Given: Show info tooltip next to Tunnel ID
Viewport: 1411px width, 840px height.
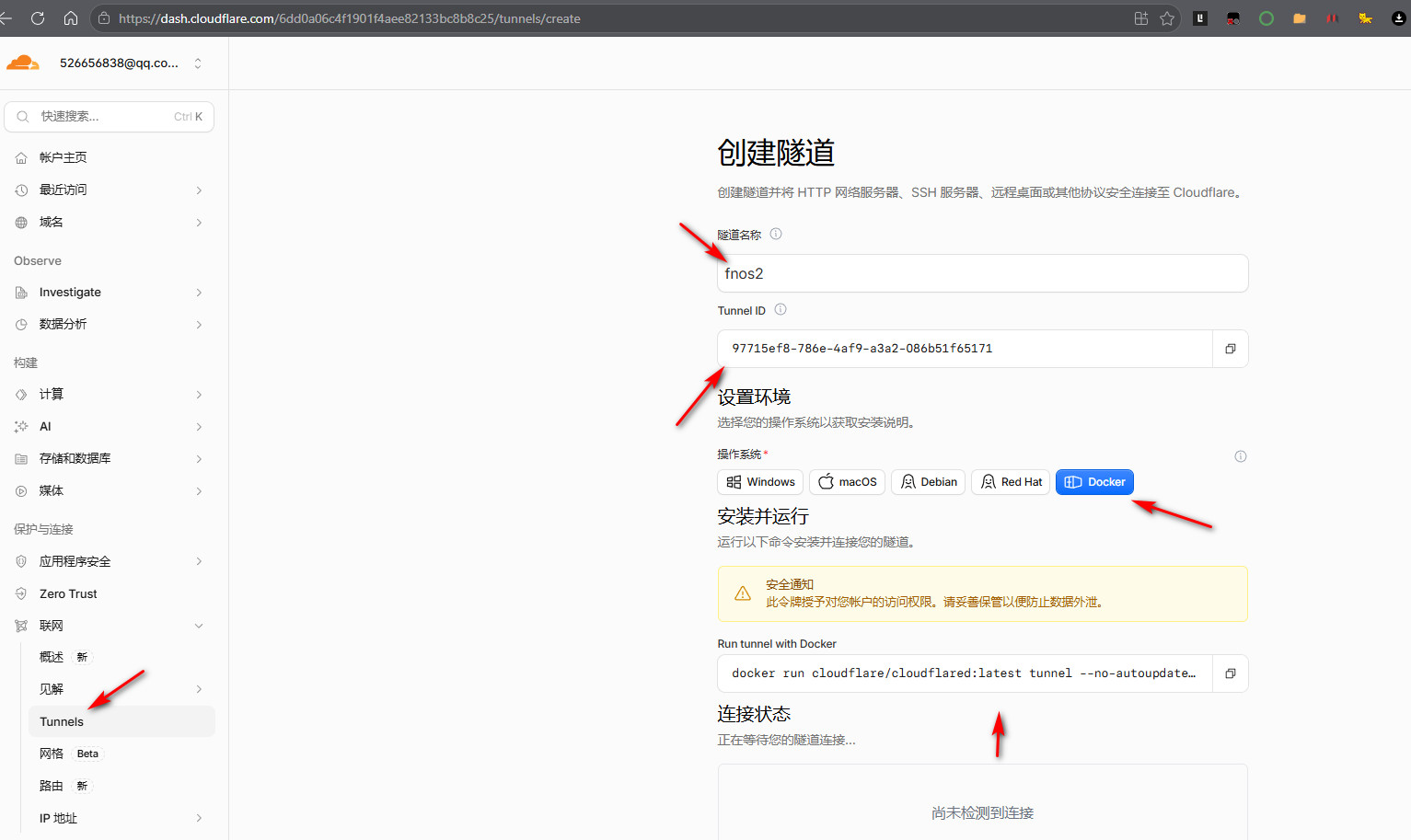Looking at the screenshot, I should (x=781, y=309).
